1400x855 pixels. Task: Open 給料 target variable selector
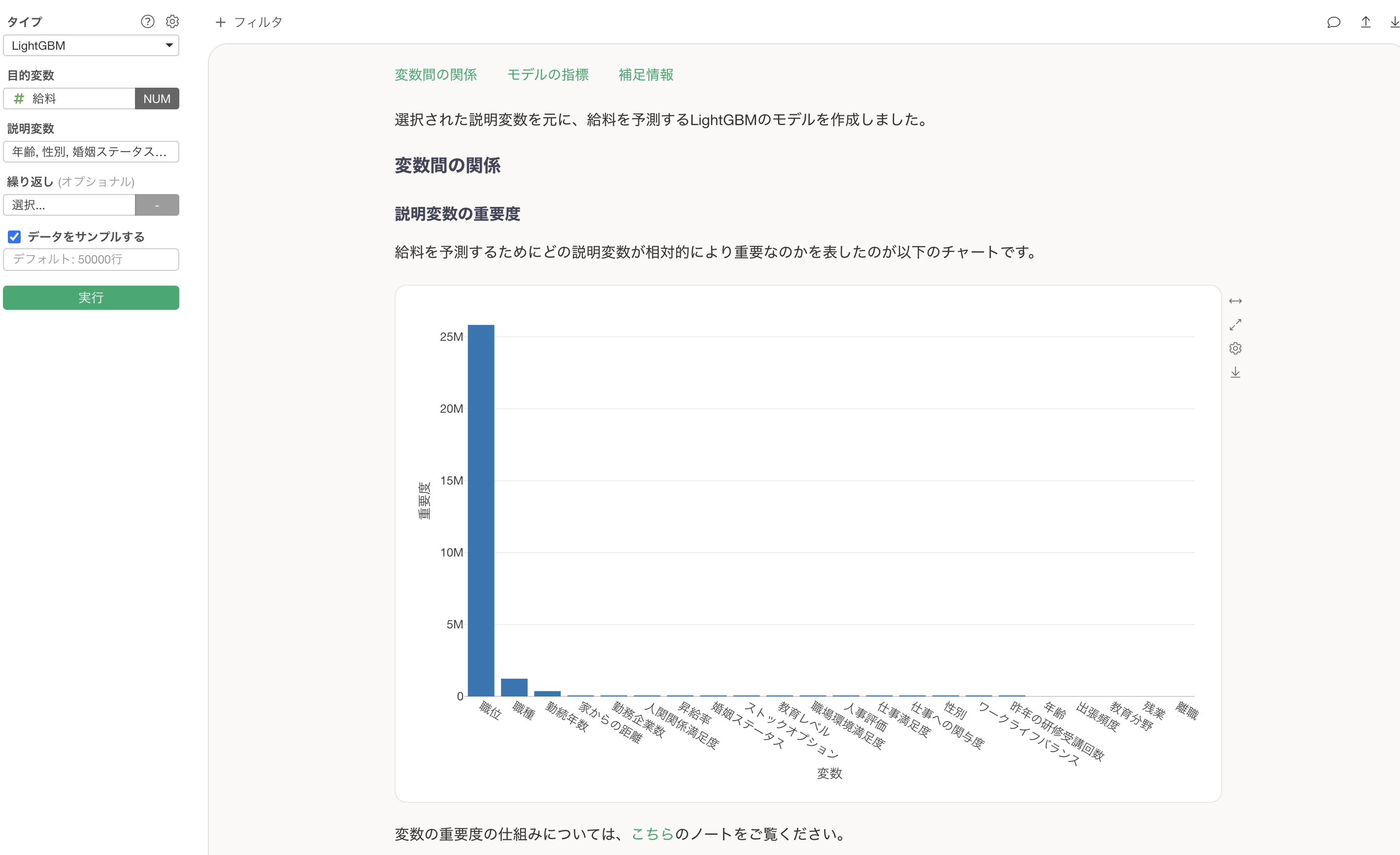pyautogui.click(x=69, y=99)
